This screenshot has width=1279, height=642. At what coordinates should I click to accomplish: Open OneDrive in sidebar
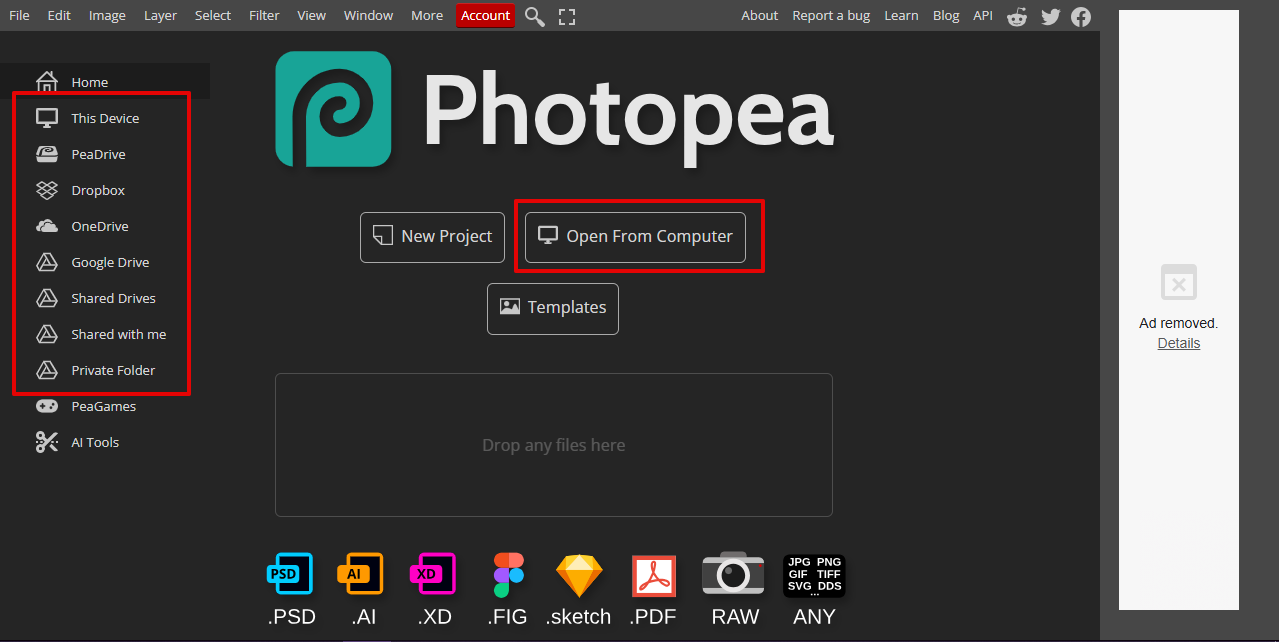pyautogui.click(x=105, y=226)
